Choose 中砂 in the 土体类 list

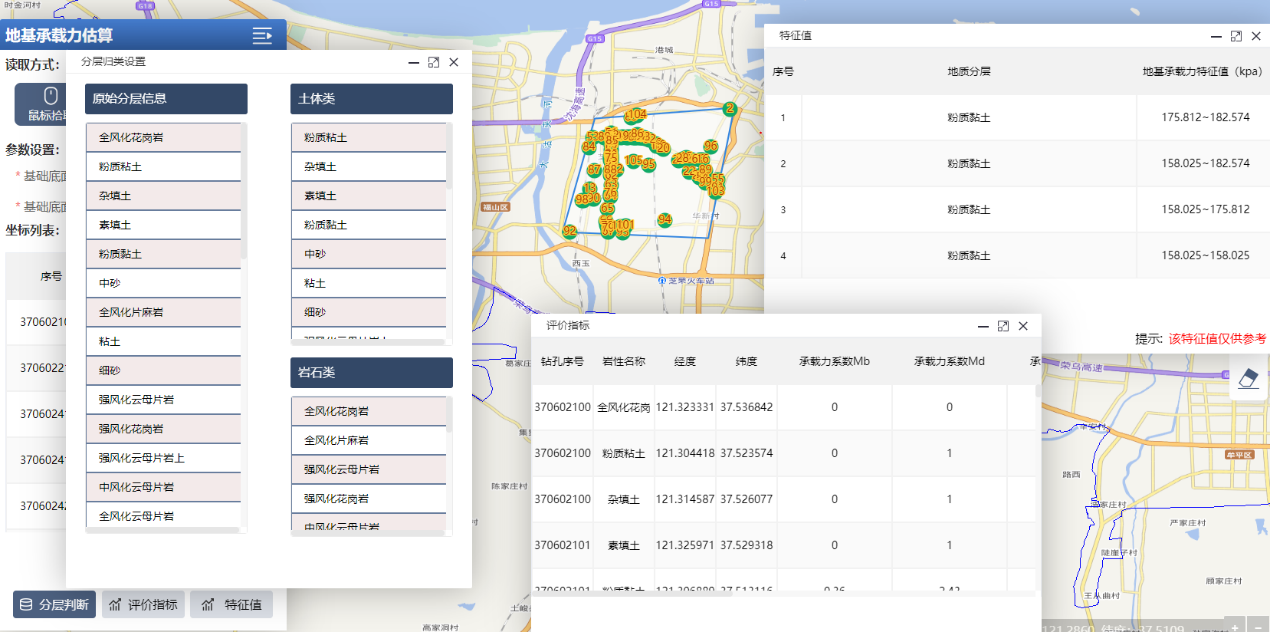(x=368, y=254)
